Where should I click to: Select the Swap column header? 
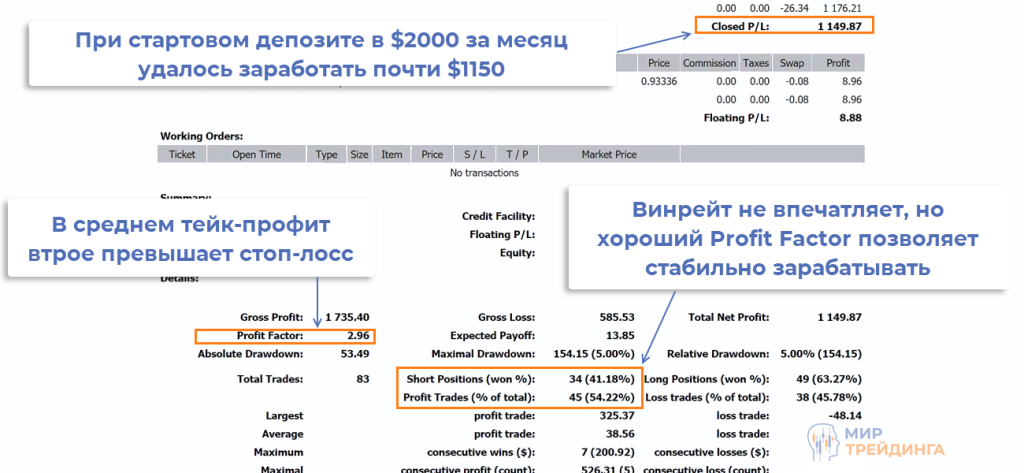[791, 63]
